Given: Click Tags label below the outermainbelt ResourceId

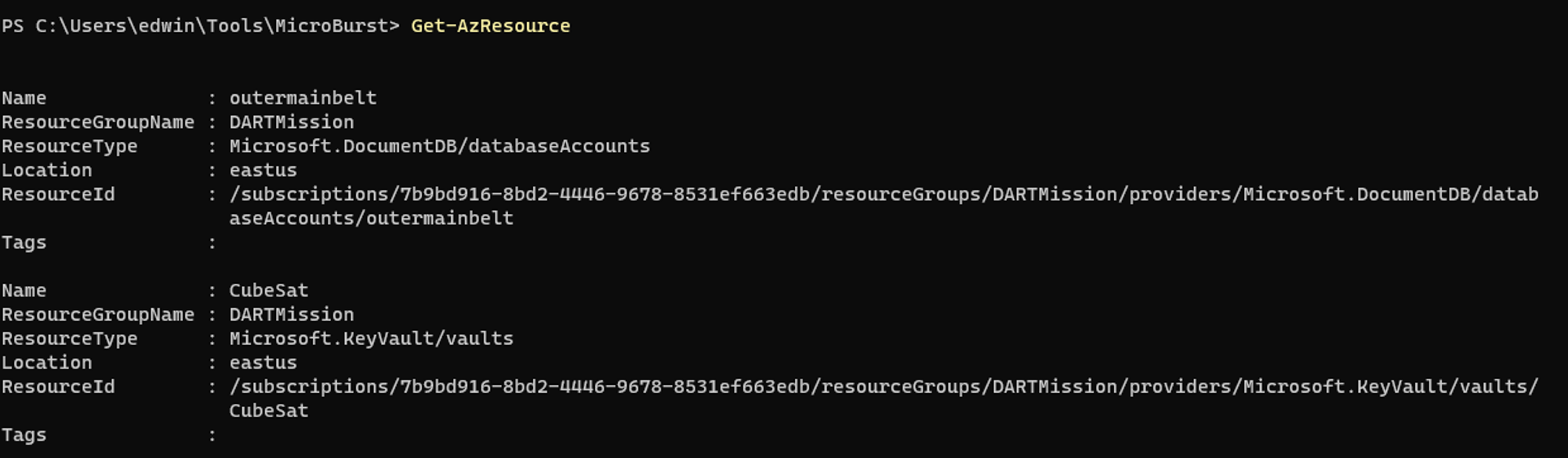Looking at the screenshot, I should click(24, 243).
